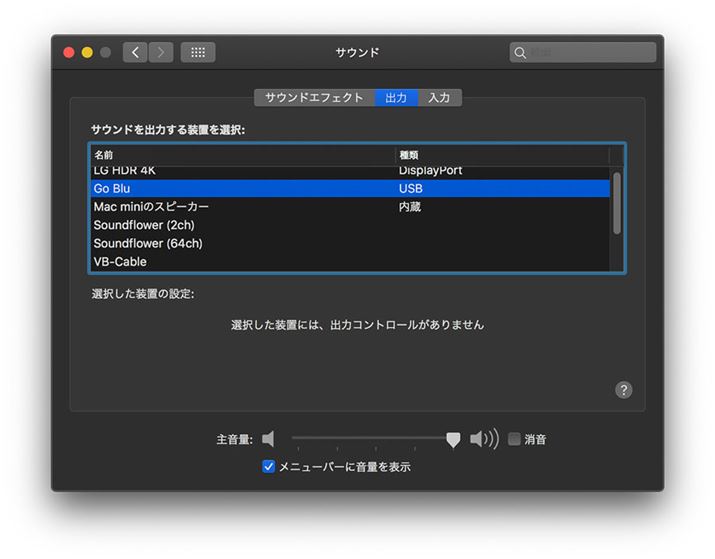Image resolution: width=715 pixels, height=559 pixels.
Task: Focus the search input field
Action: tap(583, 52)
